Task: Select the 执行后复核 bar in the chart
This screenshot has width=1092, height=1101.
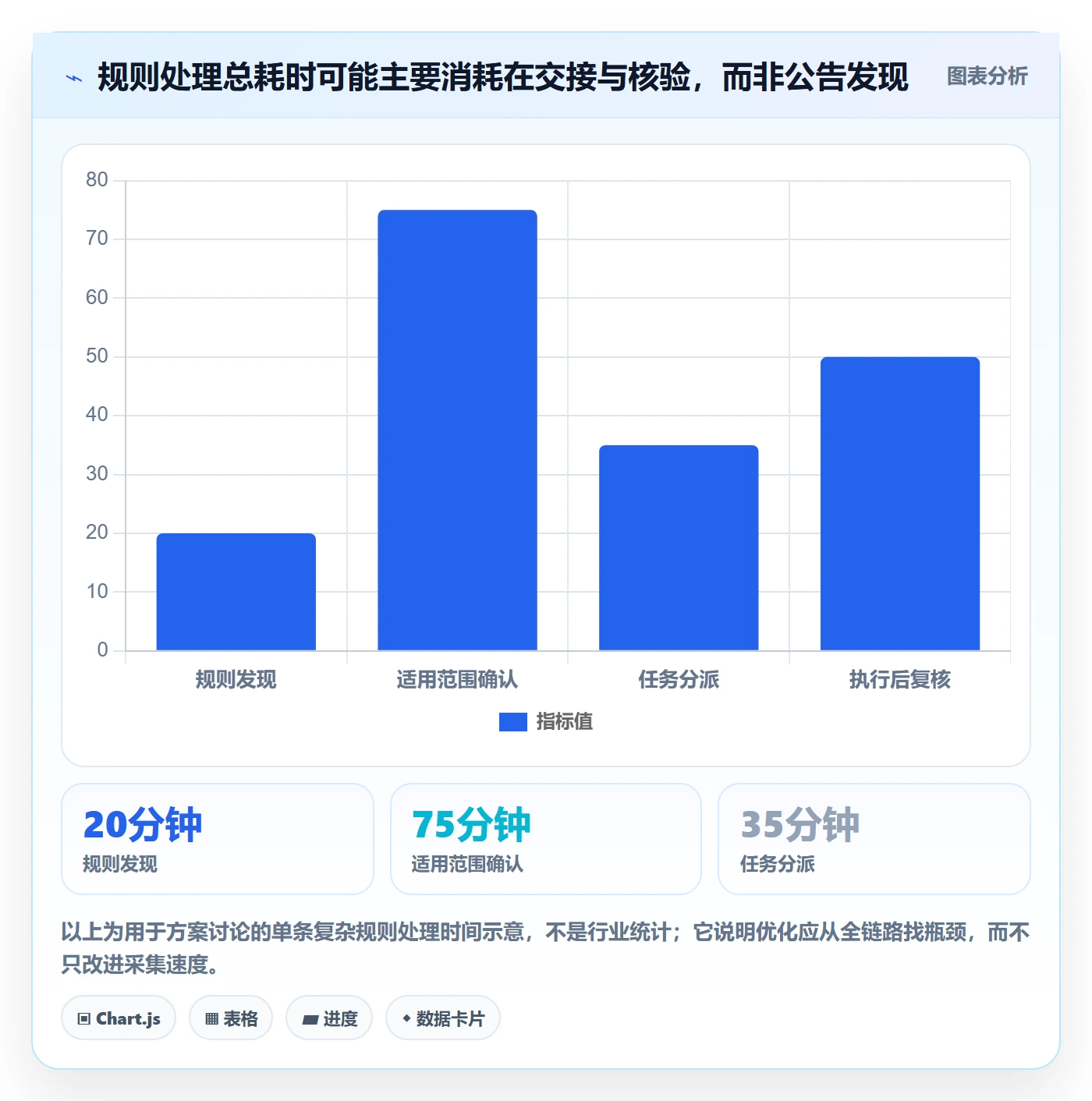Action: (900, 504)
